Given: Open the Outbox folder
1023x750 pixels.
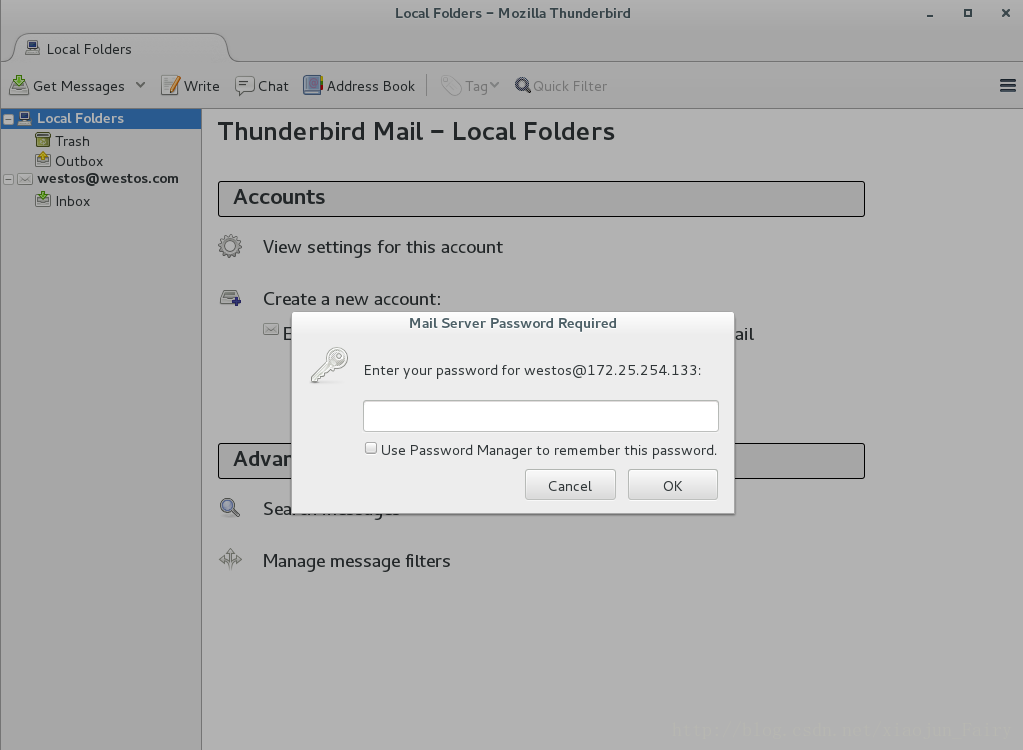Looking at the screenshot, I should pyautogui.click(x=79, y=161).
